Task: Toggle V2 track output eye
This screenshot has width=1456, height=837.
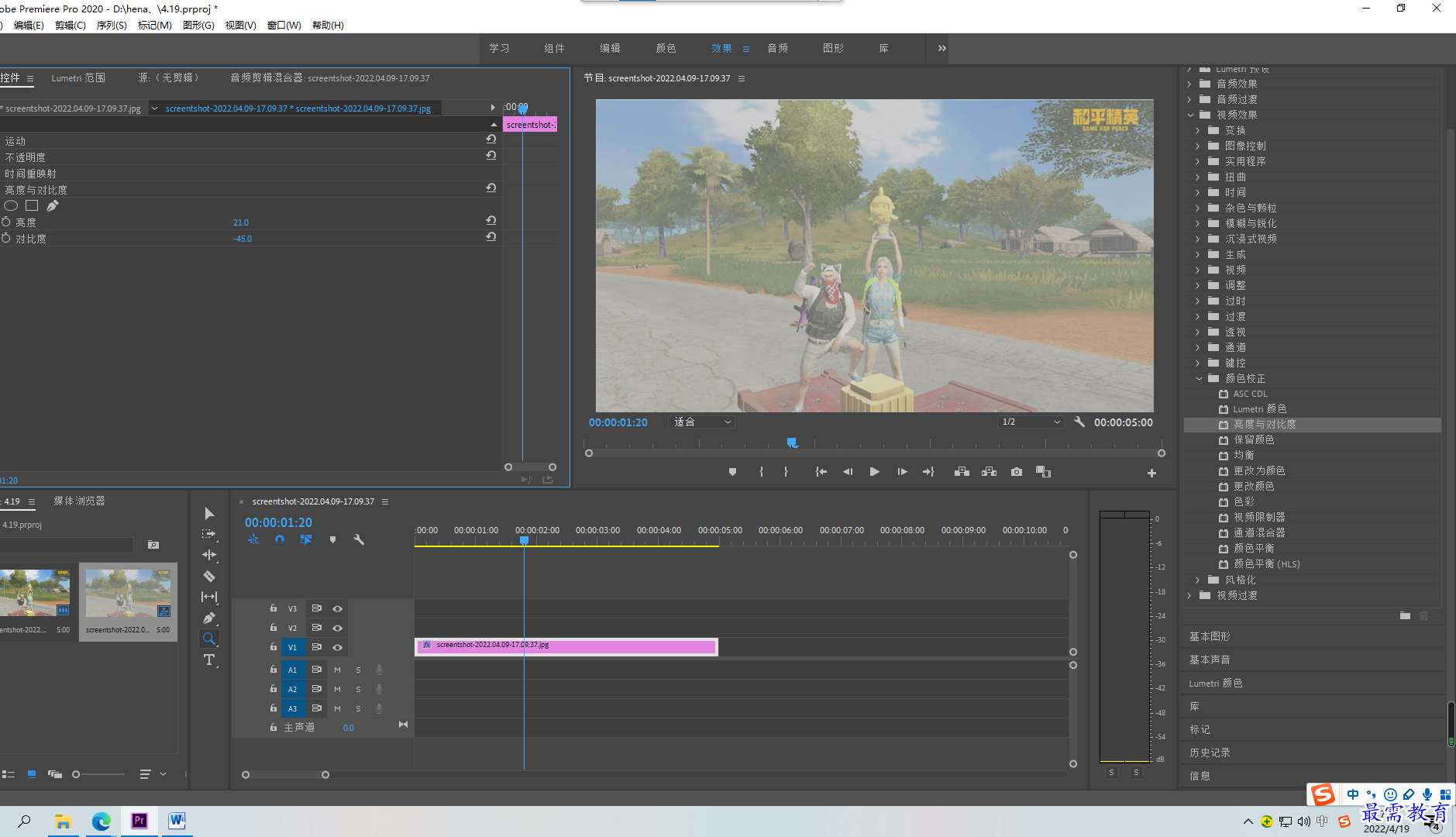Action: click(x=337, y=628)
